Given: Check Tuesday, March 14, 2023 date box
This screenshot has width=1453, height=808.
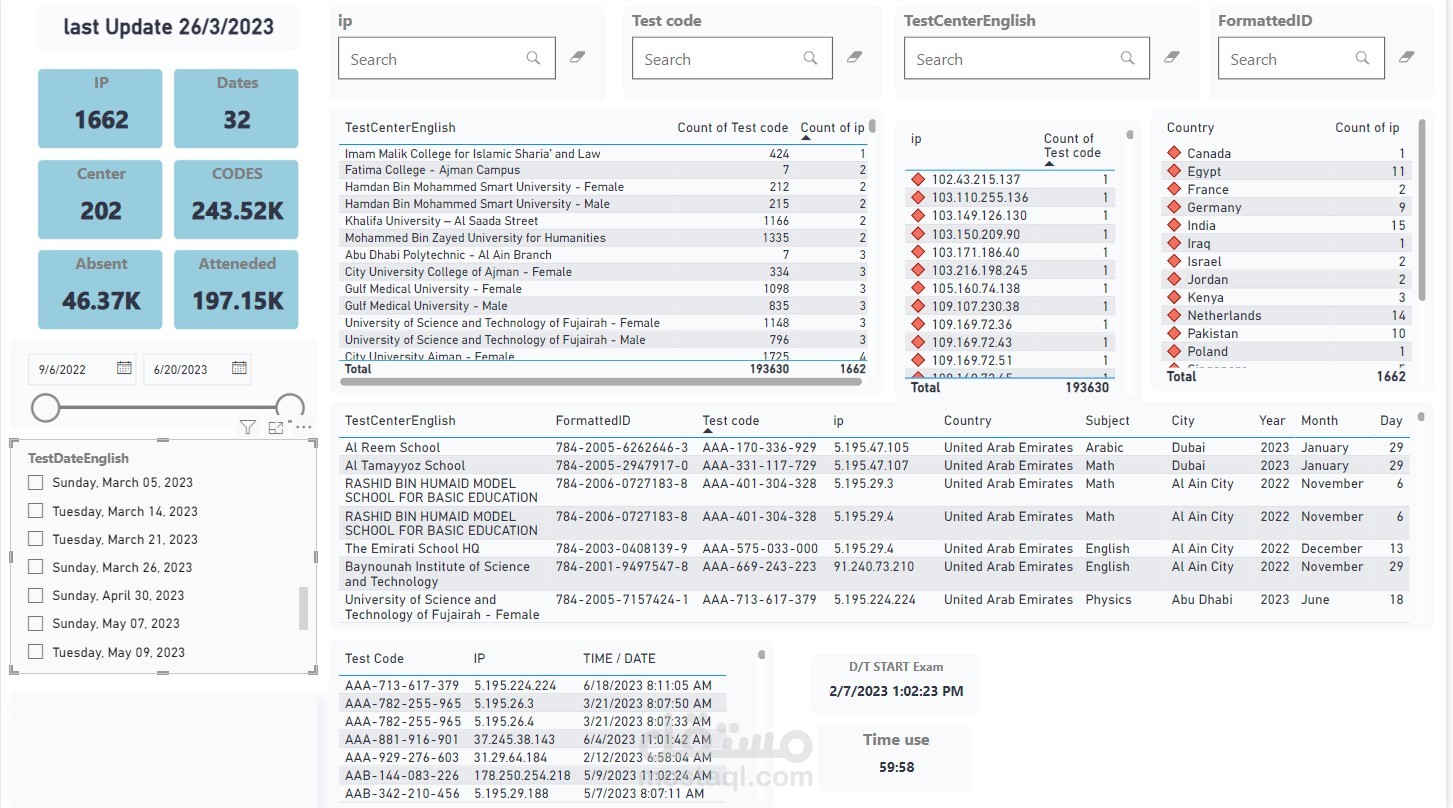Looking at the screenshot, I should [36, 511].
